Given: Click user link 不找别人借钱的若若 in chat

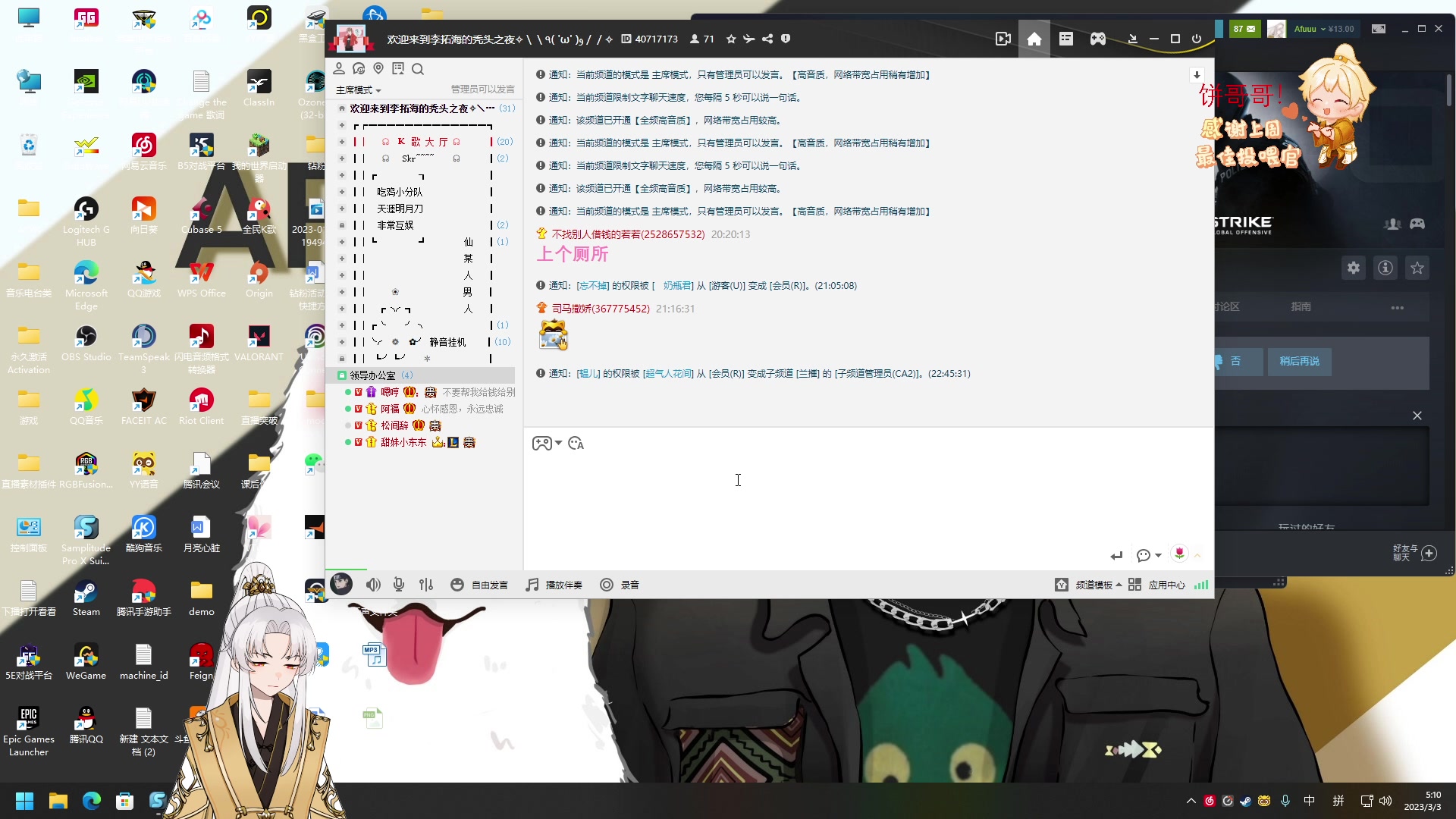Looking at the screenshot, I should tap(628, 234).
